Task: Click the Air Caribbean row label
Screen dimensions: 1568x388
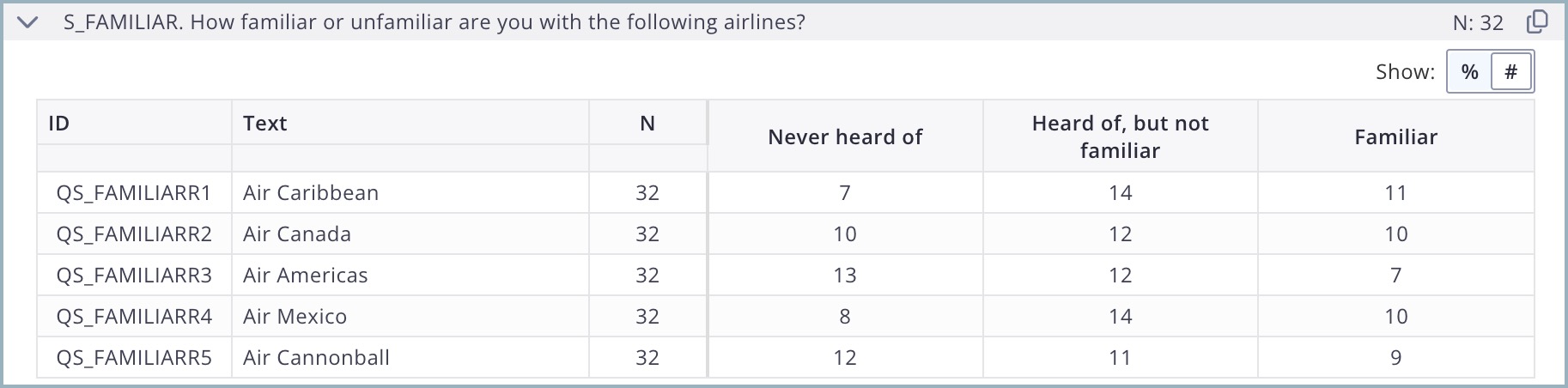Action: [311, 192]
